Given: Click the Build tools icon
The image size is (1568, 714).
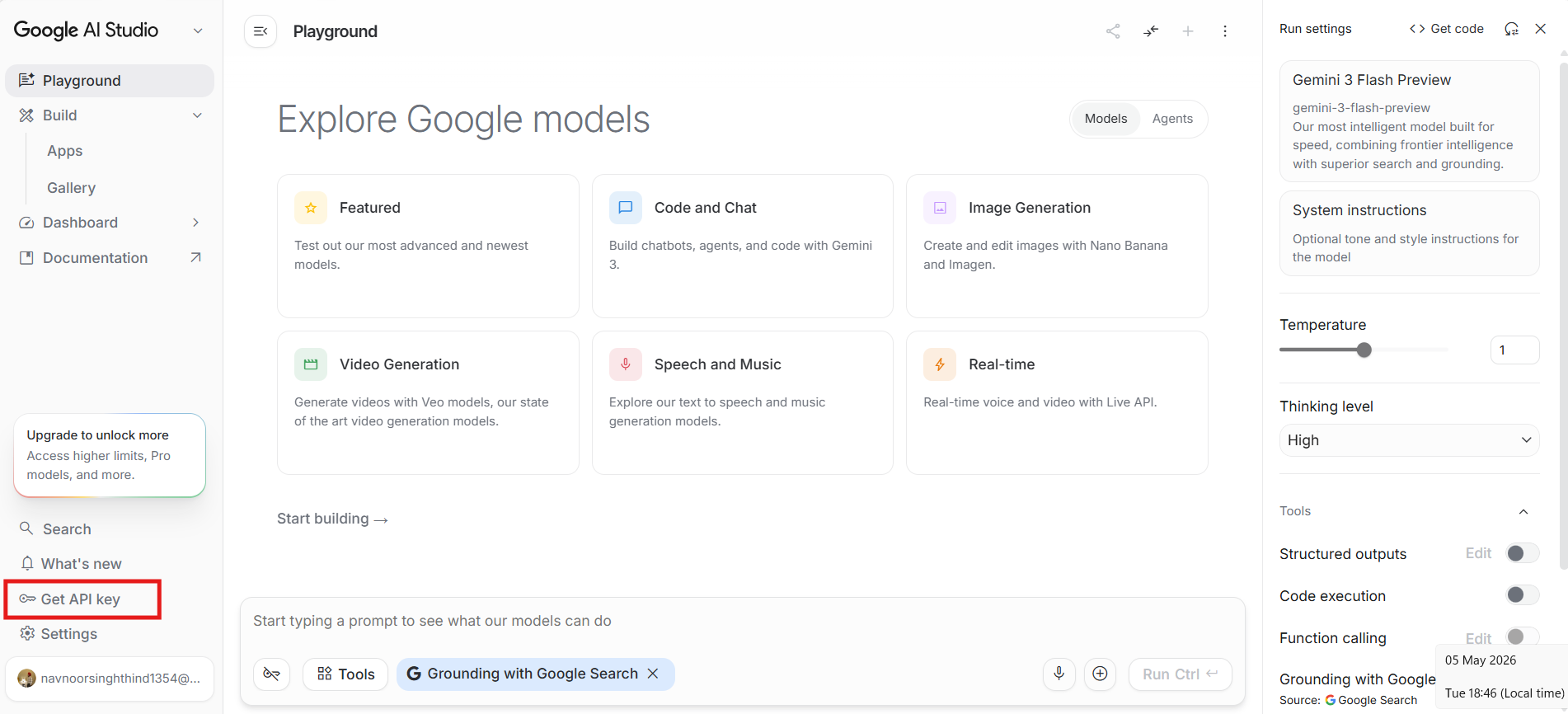Looking at the screenshot, I should pos(26,115).
